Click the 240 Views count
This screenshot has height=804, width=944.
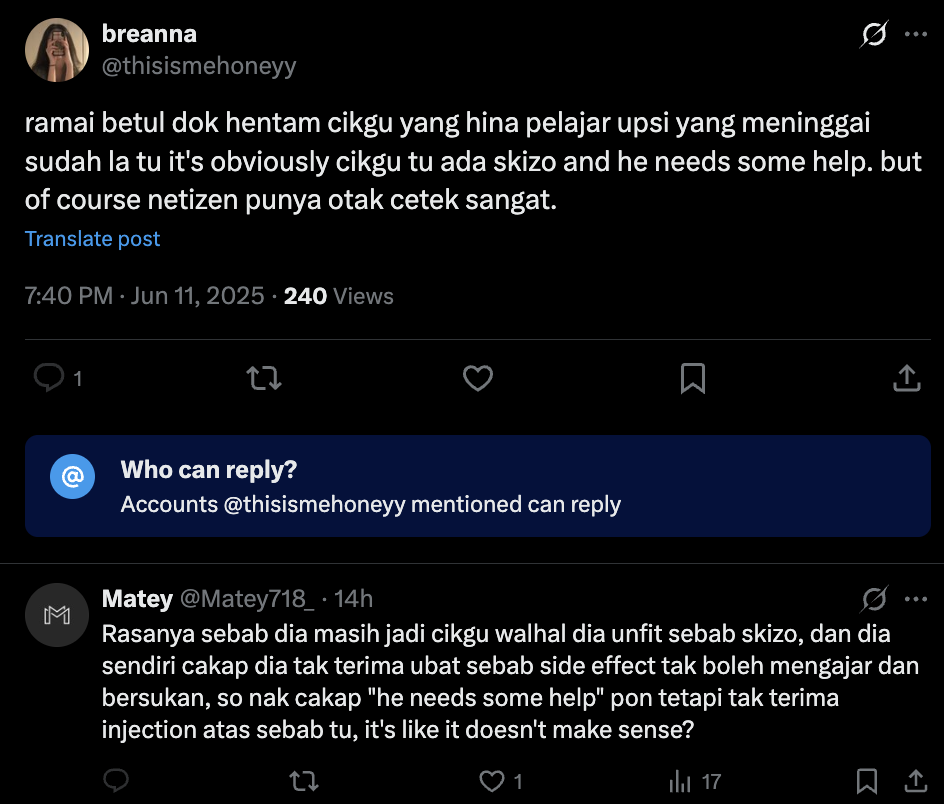click(338, 296)
